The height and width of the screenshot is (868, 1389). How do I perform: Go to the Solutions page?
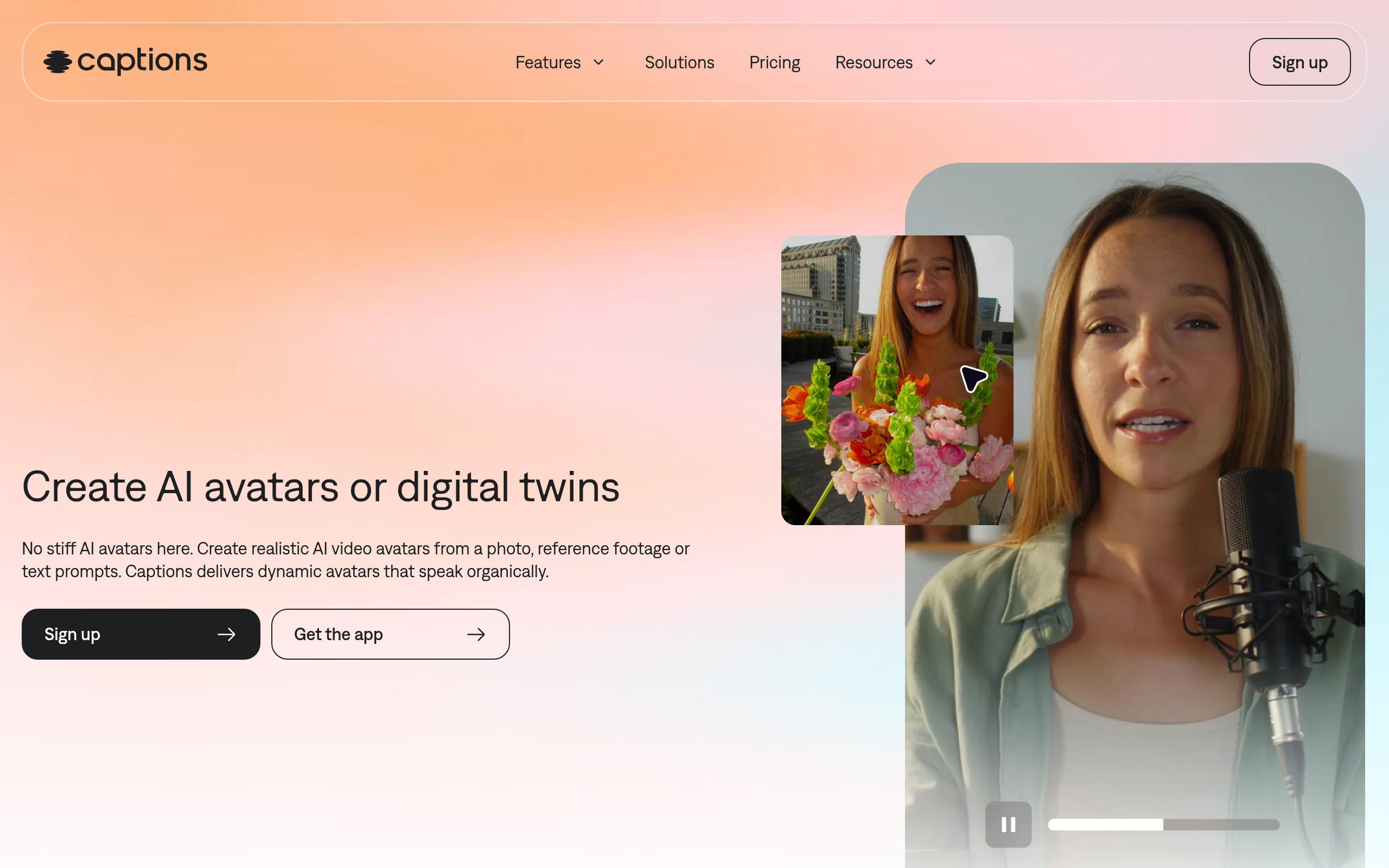(679, 62)
